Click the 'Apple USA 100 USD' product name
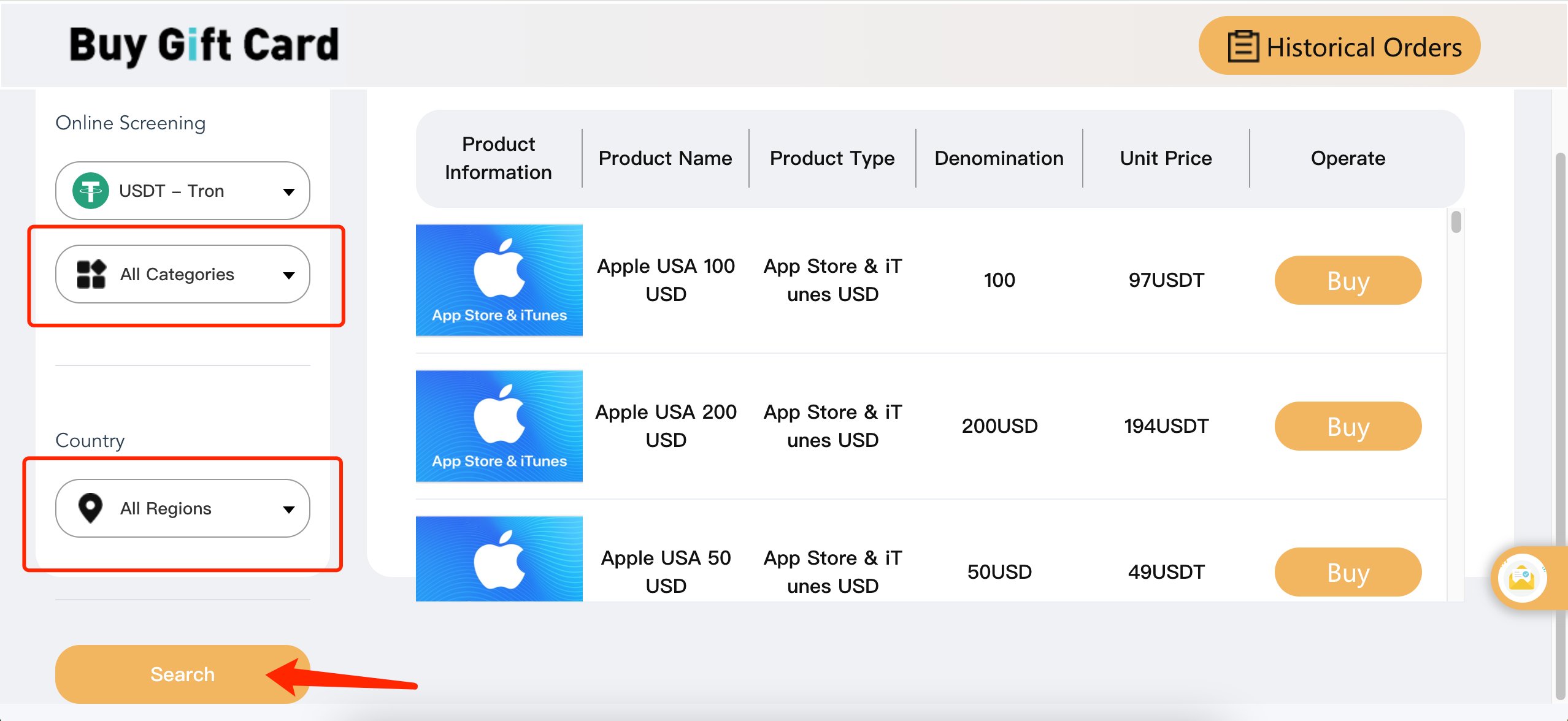1568x721 pixels. click(666, 280)
